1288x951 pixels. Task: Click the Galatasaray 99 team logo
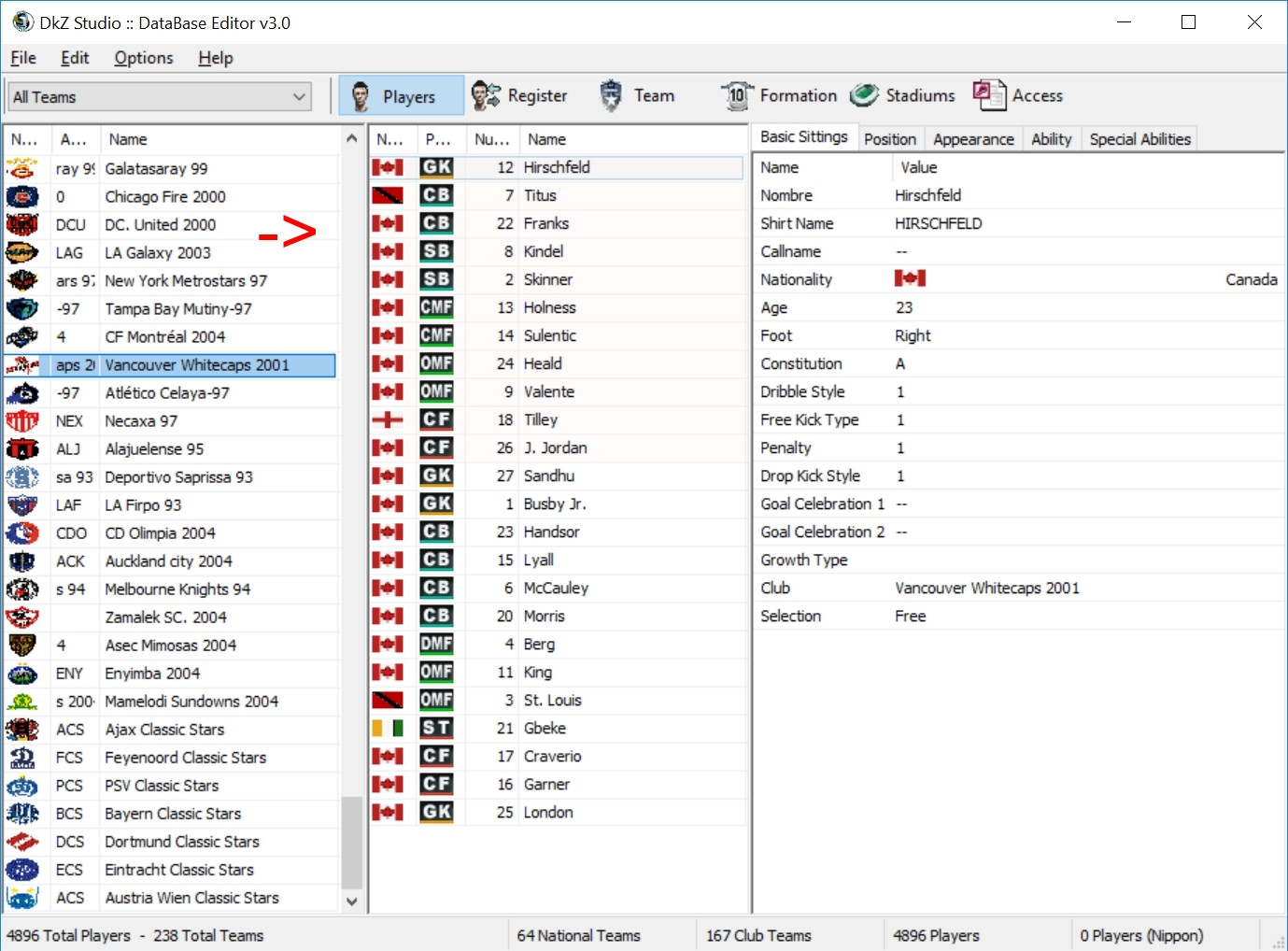(22, 168)
